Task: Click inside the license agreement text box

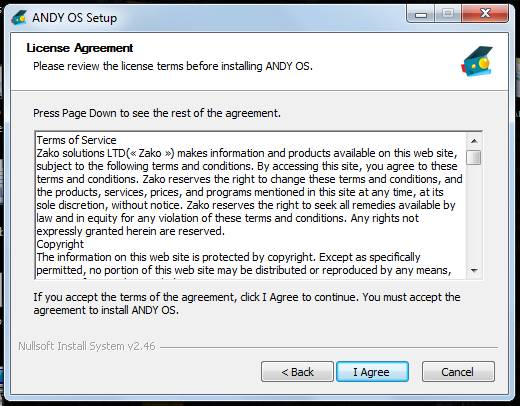Action: click(250, 206)
